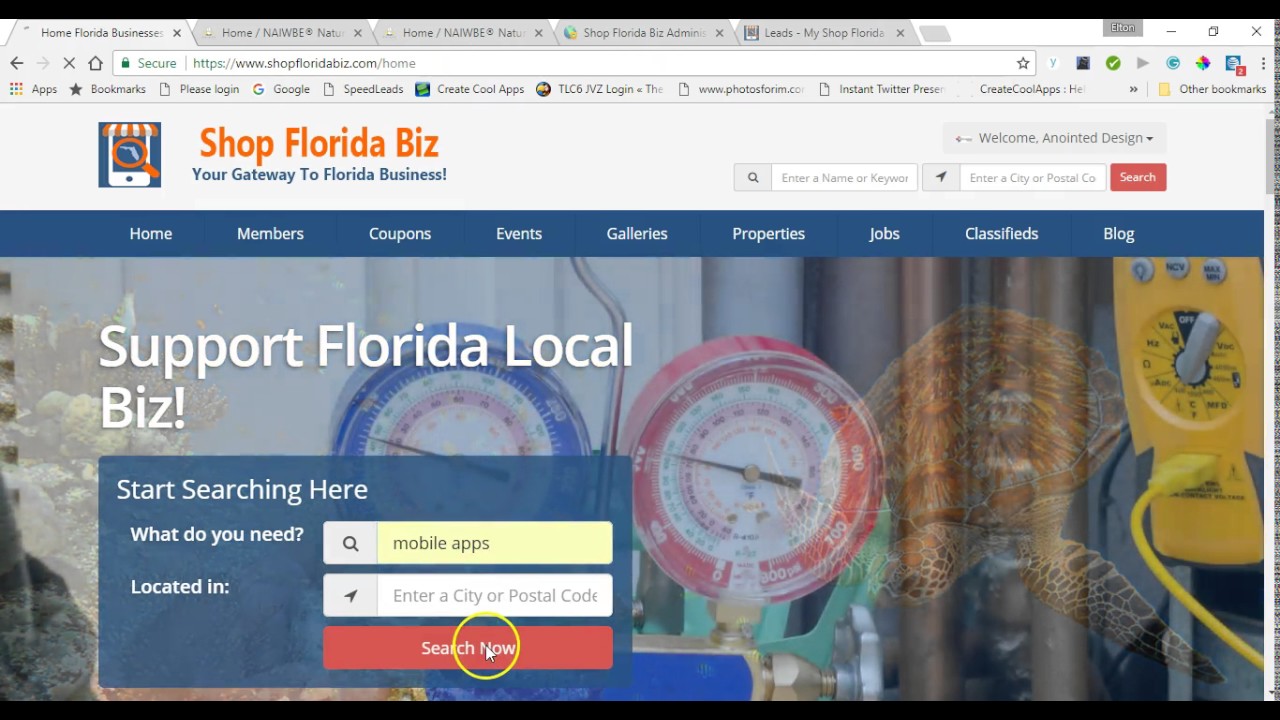The height and width of the screenshot is (720, 1280).
Task: Click the location arrow icon in header
Action: [x=941, y=177]
